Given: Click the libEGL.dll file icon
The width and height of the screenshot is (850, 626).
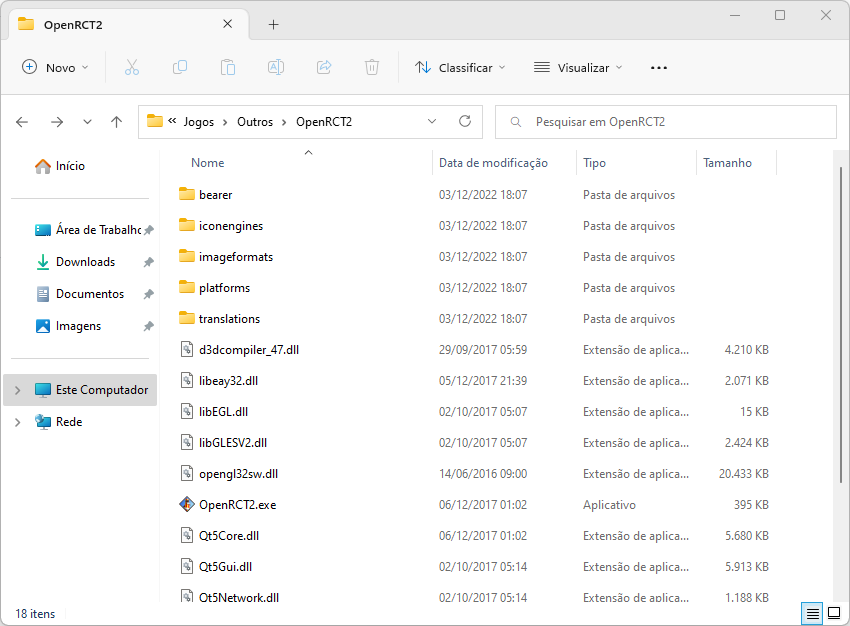Looking at the screenshot, I should (x=186, y=411).
